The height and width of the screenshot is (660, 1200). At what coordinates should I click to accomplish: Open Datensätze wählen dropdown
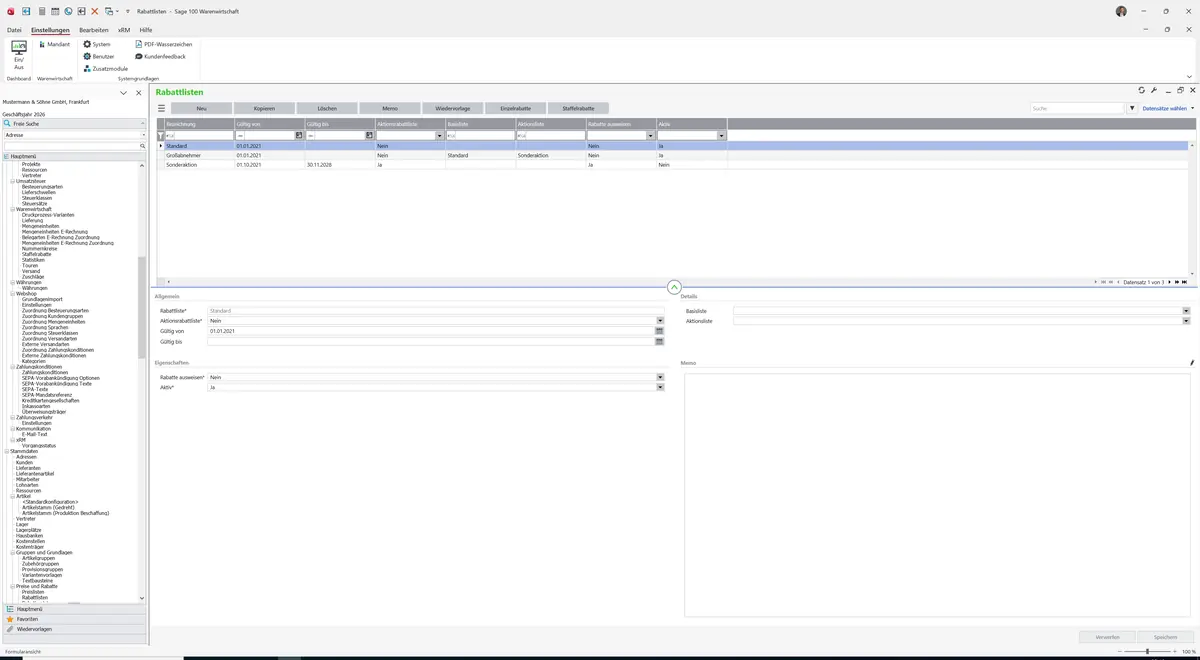1168,108
